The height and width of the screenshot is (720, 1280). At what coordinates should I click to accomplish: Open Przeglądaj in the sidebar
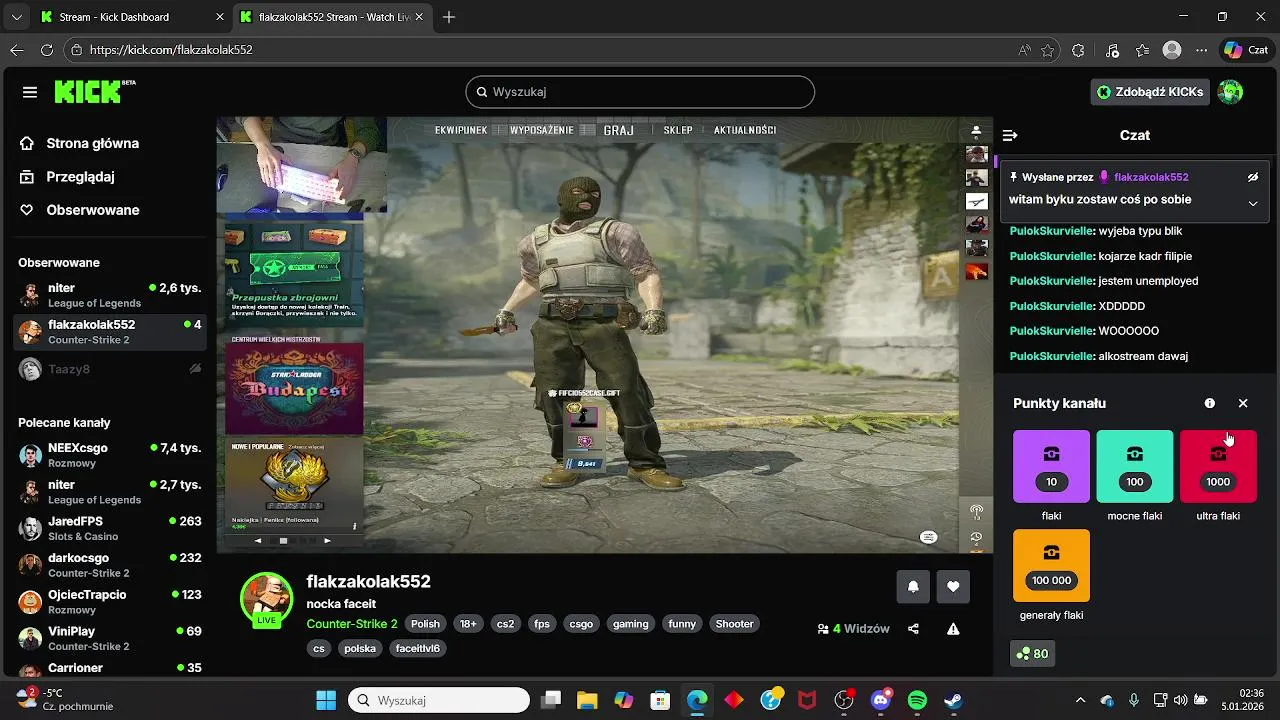pyautogui.click(x=80, y=177)
